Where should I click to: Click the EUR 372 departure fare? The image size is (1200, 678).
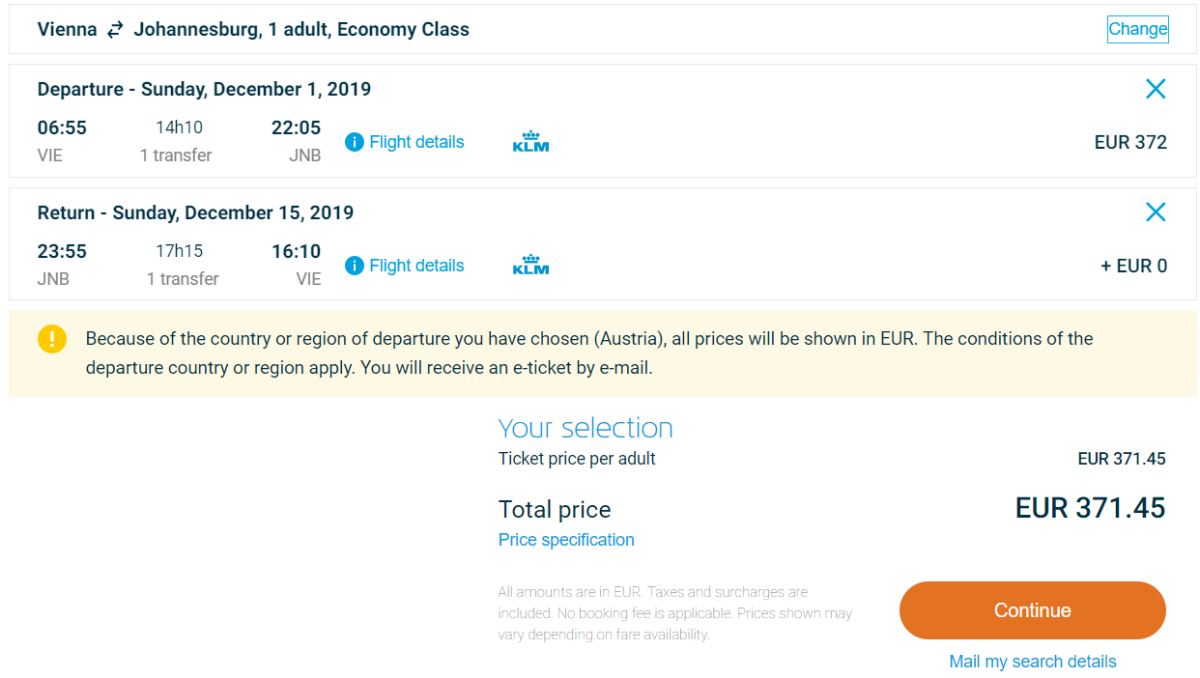[x=1130, y=142]
